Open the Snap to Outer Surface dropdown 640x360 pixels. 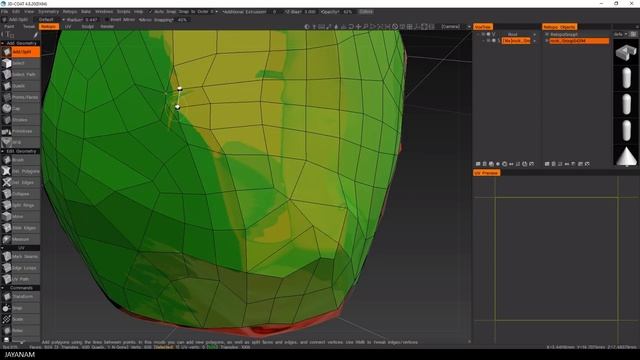(198, 12)
